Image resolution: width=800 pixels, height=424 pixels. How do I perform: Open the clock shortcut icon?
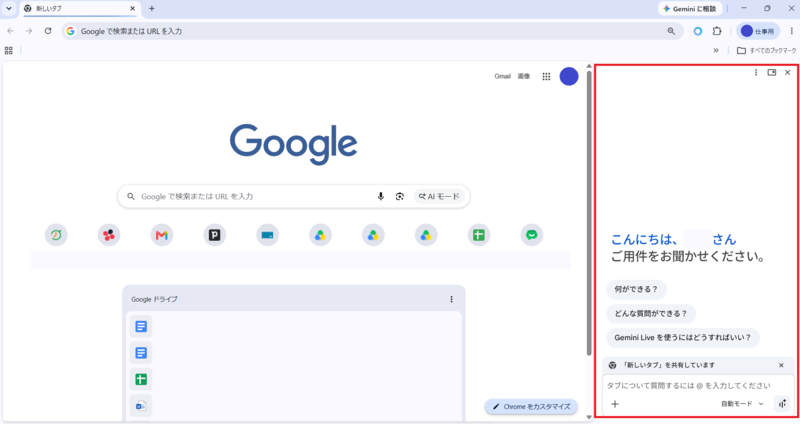click(x=56, y=235)
